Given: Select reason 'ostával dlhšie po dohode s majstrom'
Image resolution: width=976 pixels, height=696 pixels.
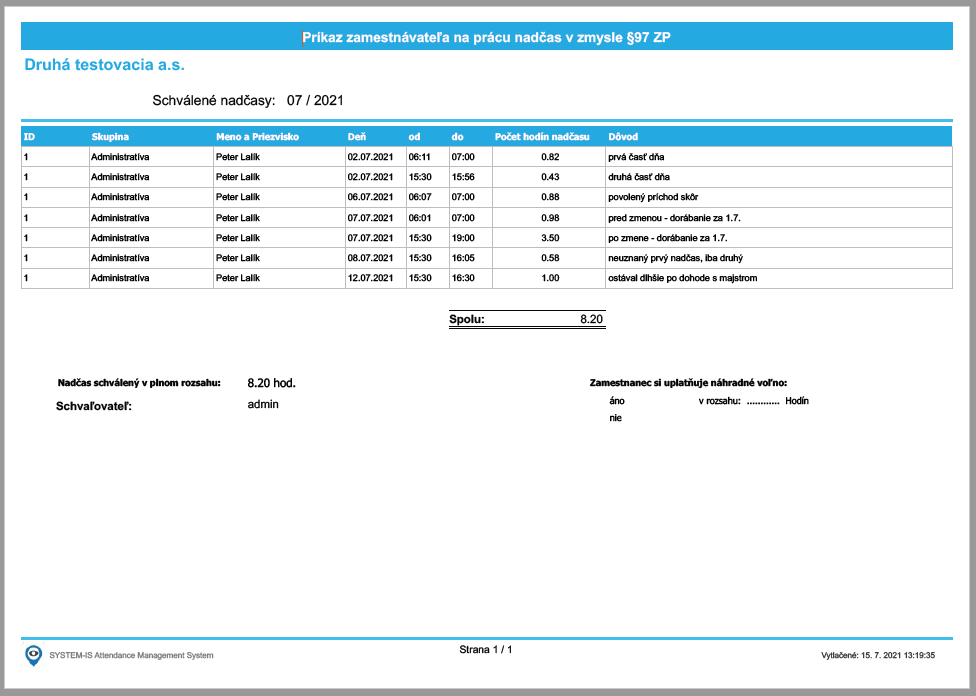Looking at the screenshot, I should (683, 278).
